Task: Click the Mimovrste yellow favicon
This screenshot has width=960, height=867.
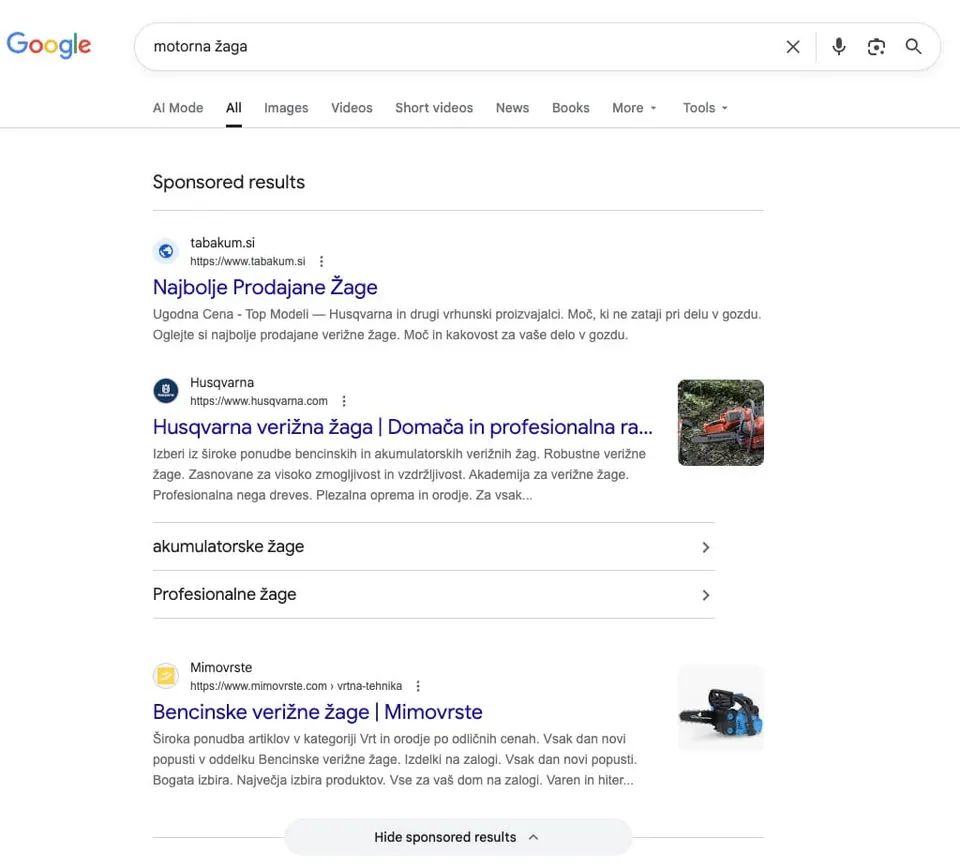Action: [x=166, y=676]
